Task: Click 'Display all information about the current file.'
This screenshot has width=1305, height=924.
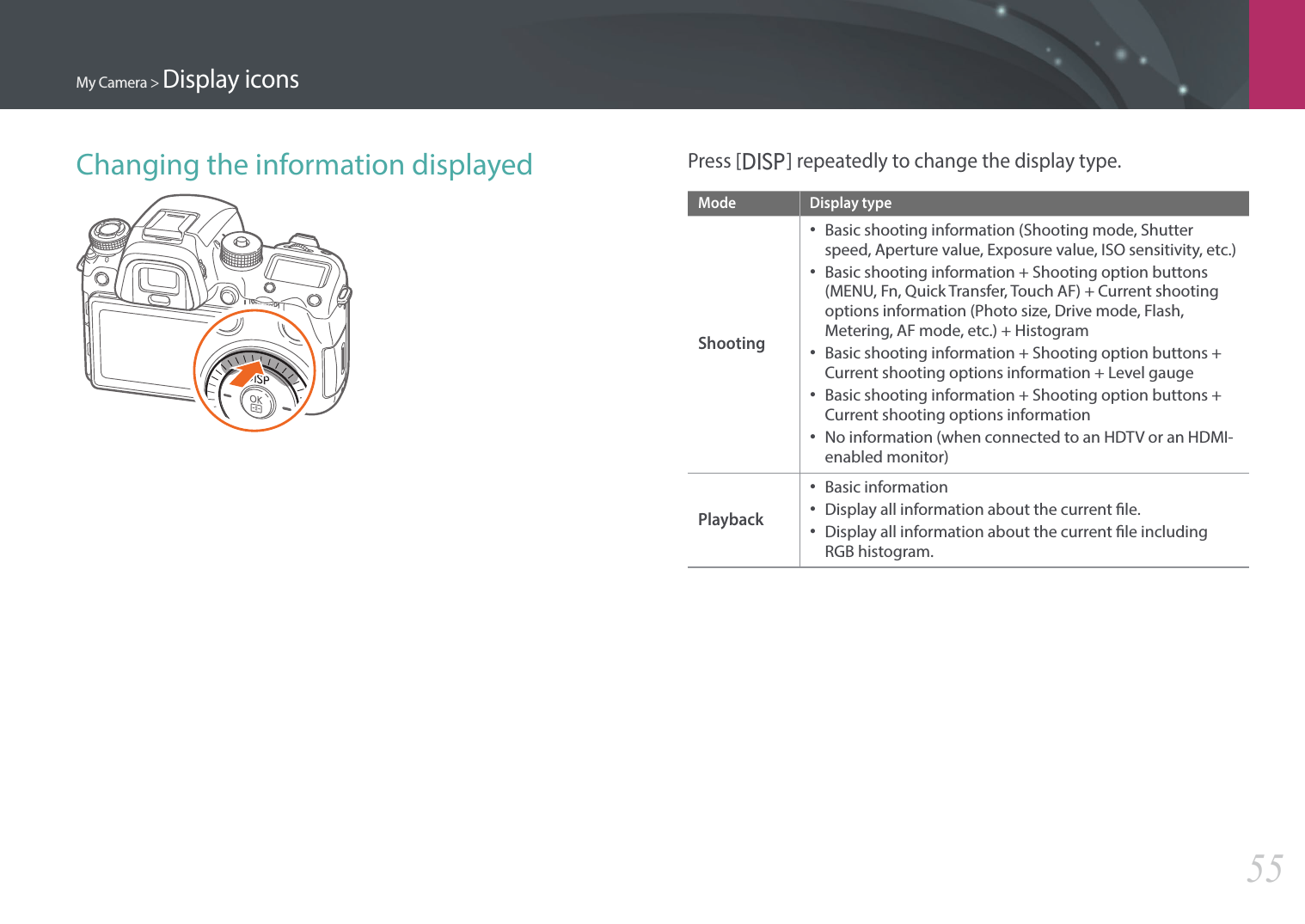Action: 982,509
